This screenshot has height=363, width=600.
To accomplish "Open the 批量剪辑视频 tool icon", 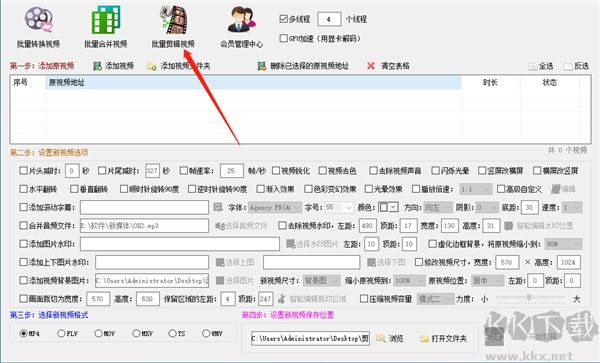I will coord(174,20).
